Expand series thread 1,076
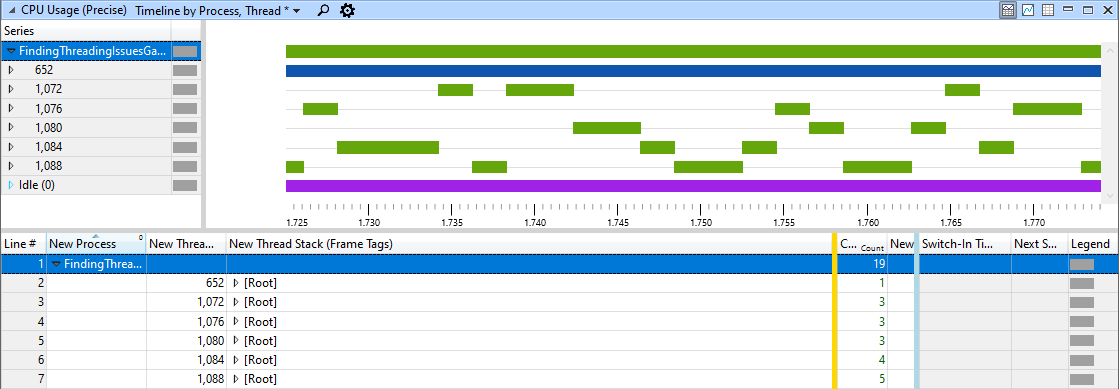1120x389 pixels. point(11,108)
